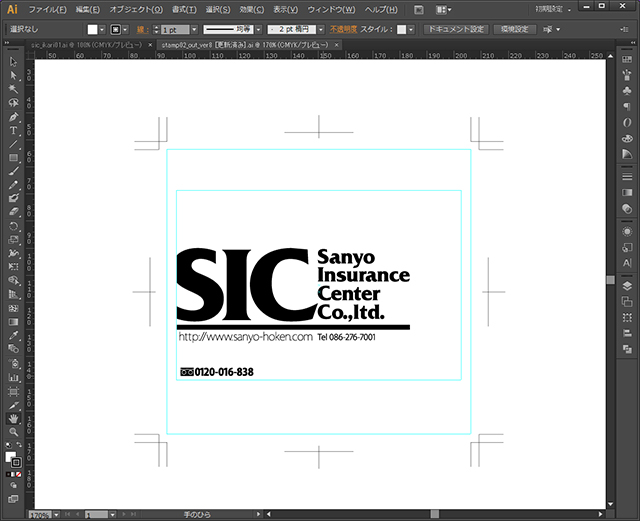
Task: Open the 2 pt brush definition dropdown
Action: point(321,29)
